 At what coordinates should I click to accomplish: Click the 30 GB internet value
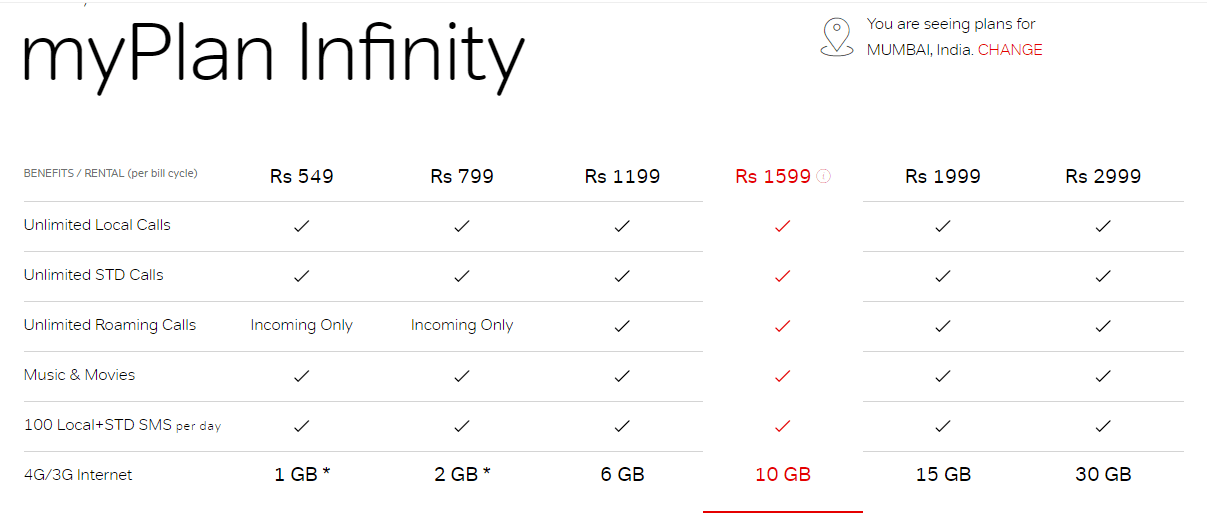coord(1103,475)
